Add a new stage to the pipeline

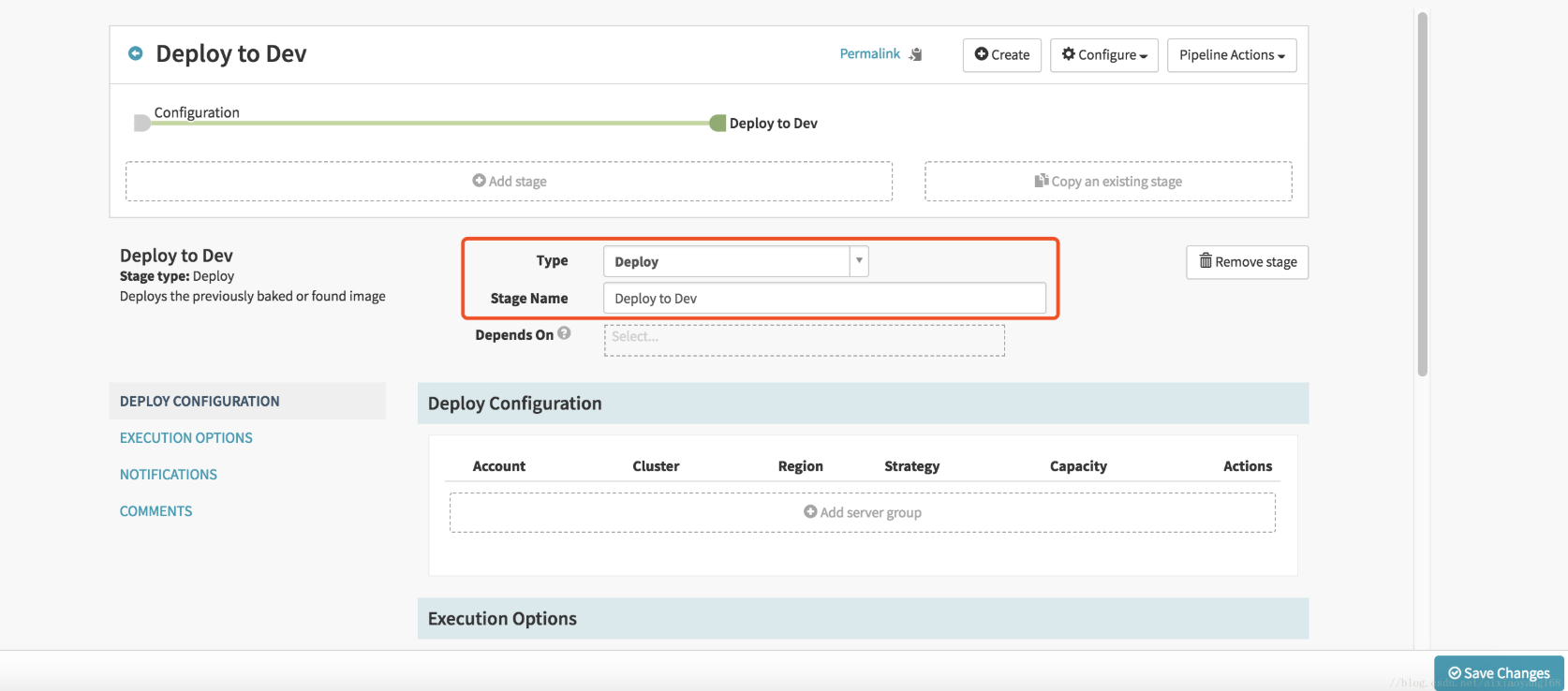(509, 182)
